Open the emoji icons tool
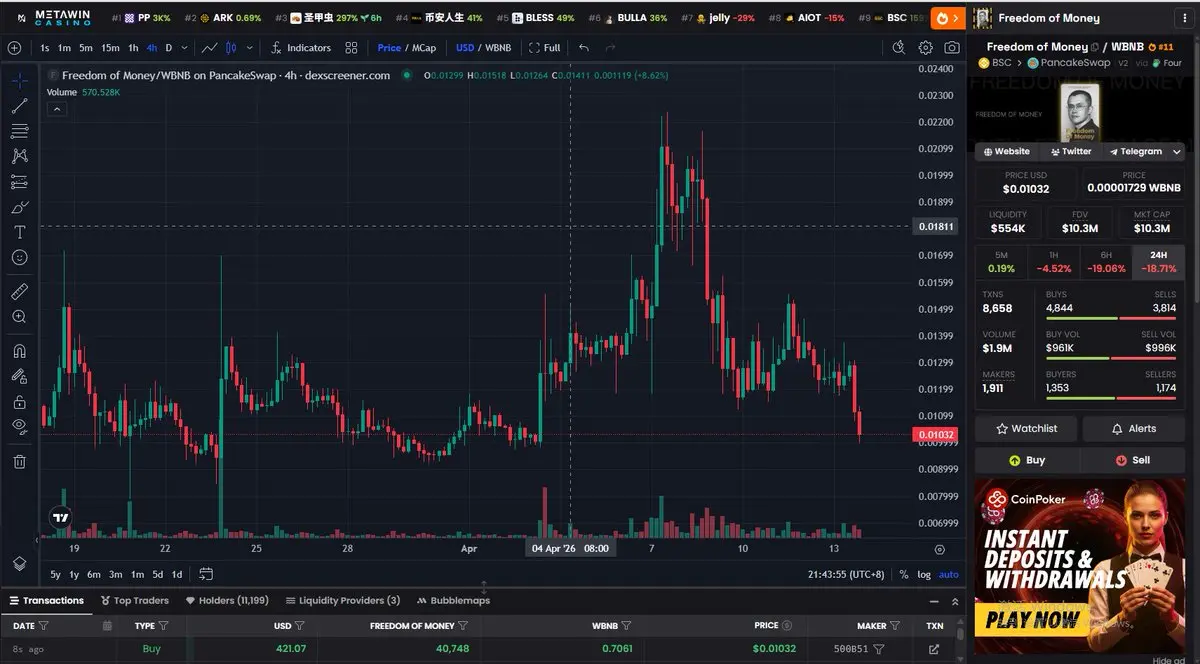This screenshot has width=1200, height=664. 19,258
